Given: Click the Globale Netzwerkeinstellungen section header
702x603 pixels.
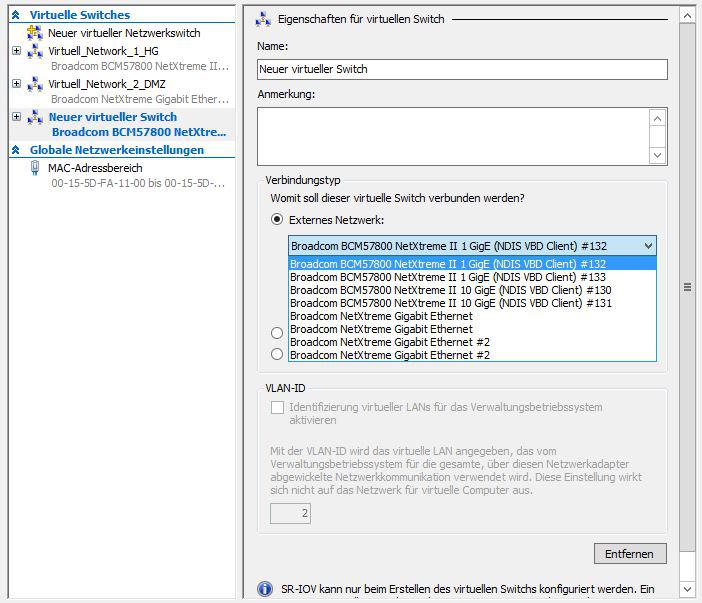Looking at the screenshot, I should pos(117,150).
